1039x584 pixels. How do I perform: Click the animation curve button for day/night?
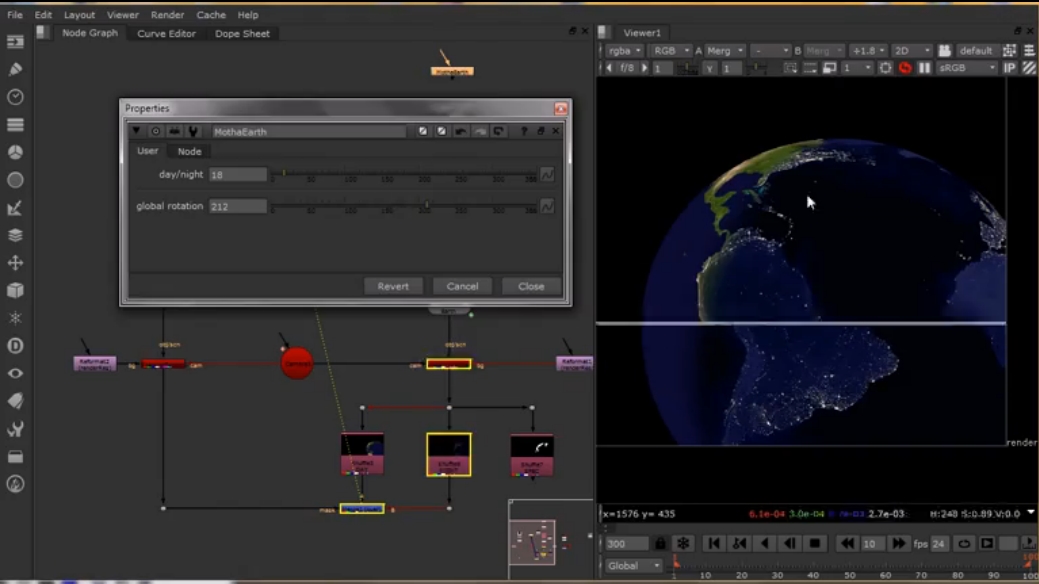[547, 174]
